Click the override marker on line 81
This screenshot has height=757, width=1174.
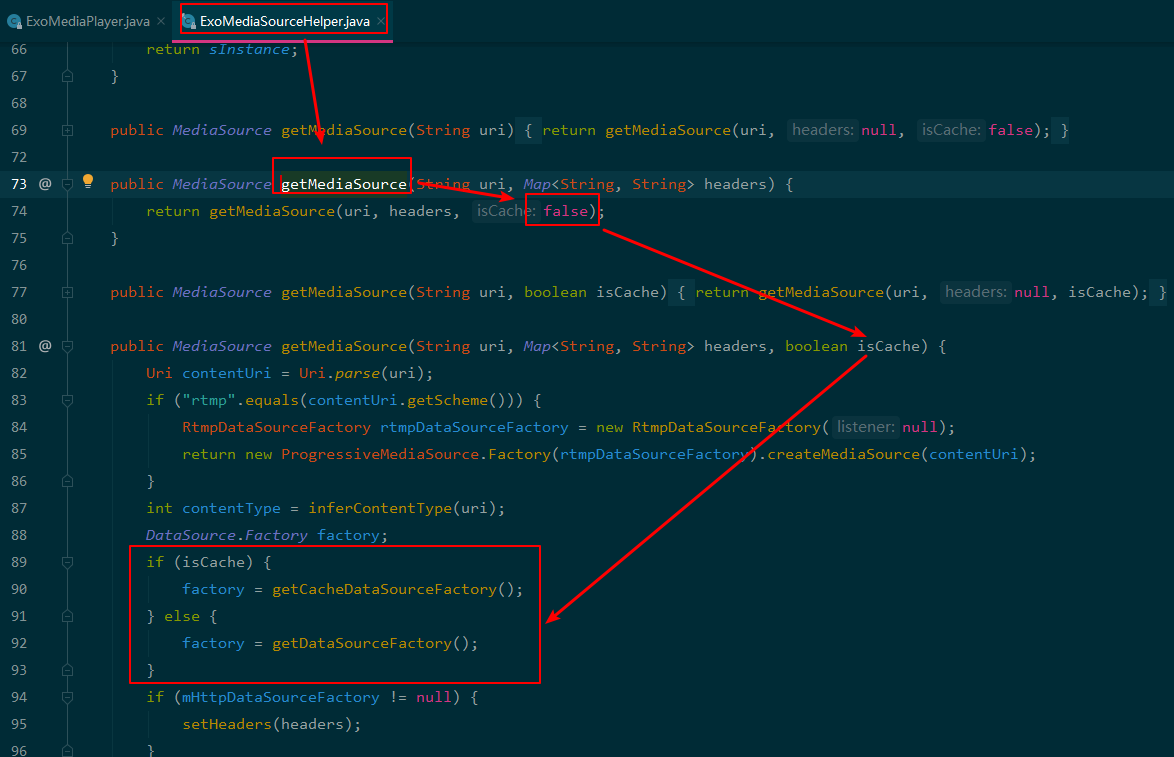click(45, 346)
